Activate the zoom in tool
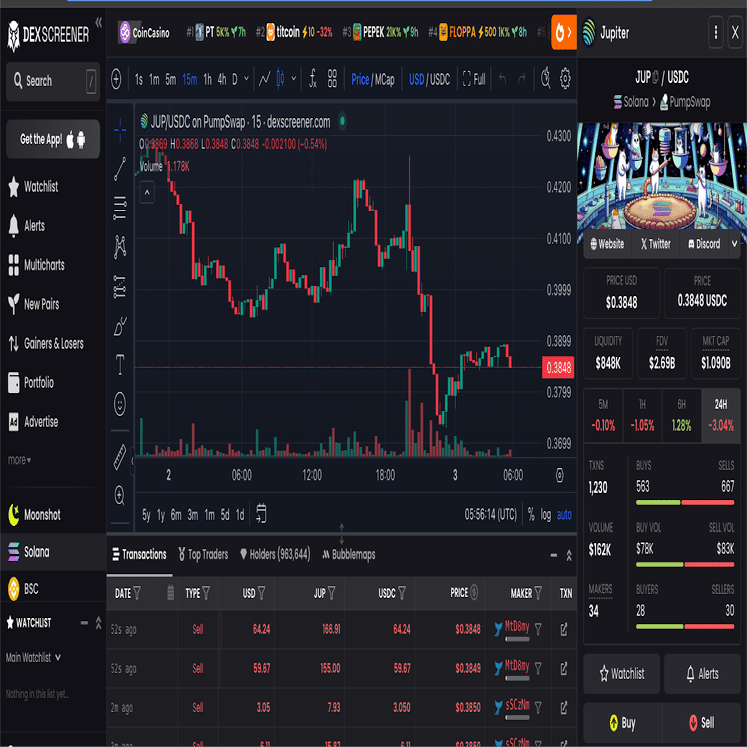 (x=120, y=495)
